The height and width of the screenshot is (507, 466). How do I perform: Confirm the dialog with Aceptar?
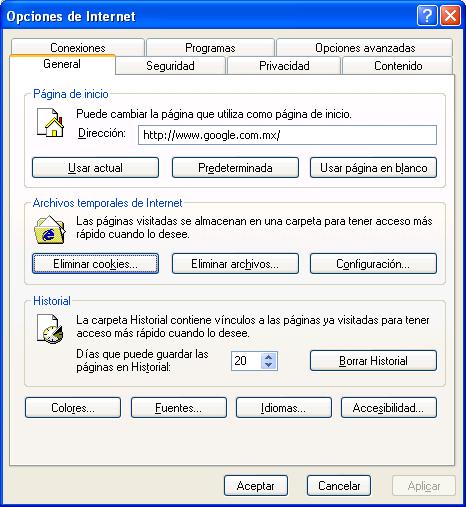256,486
